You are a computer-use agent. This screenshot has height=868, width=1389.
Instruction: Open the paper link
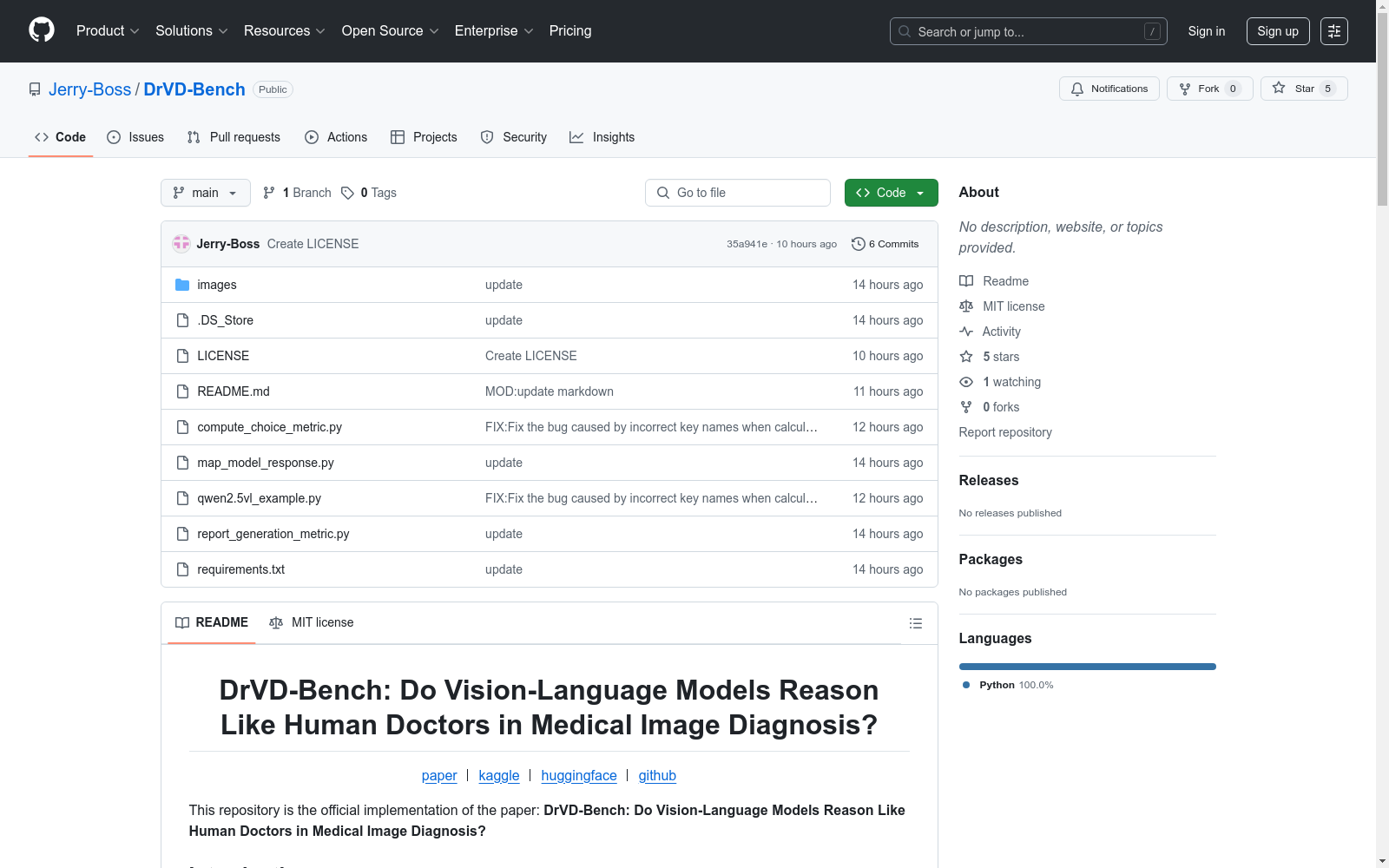coord(439,775)
